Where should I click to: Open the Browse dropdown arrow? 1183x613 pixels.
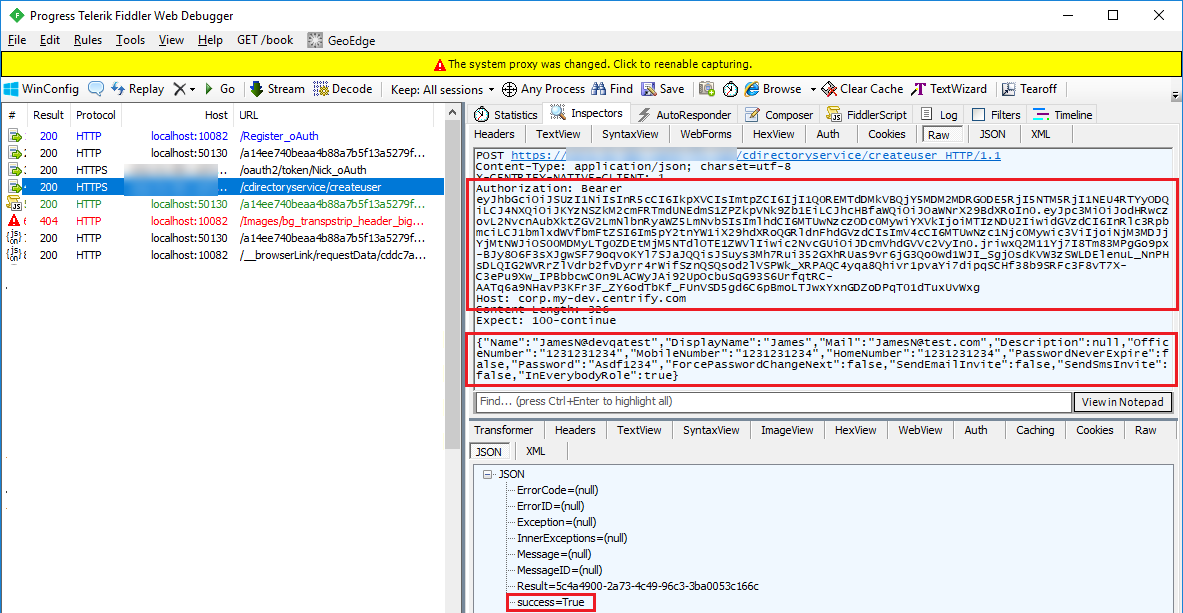pyautogui.click(x=813, y=89)
